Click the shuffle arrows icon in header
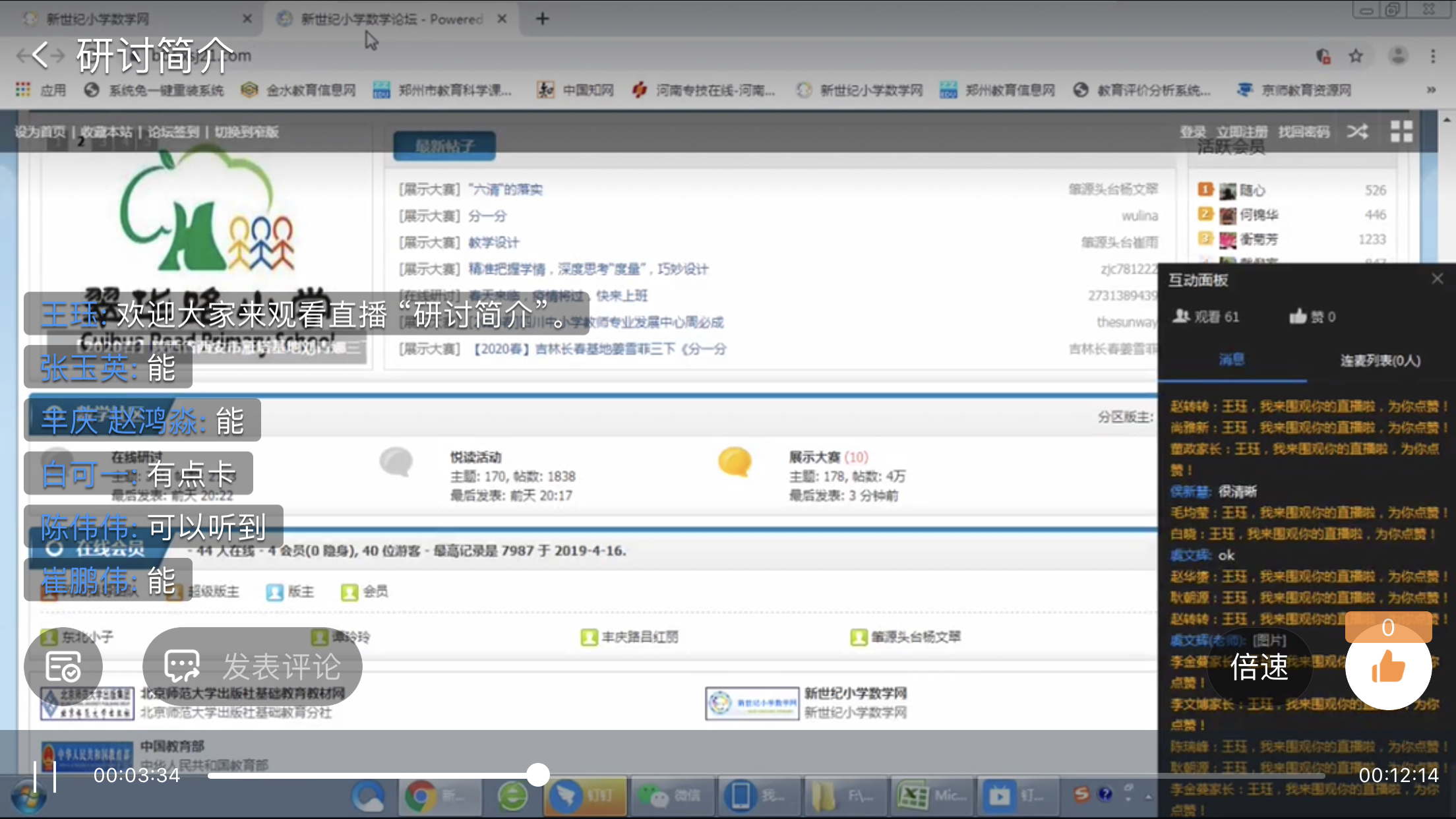1456x819 pixels. click(x=1357, y=131)
